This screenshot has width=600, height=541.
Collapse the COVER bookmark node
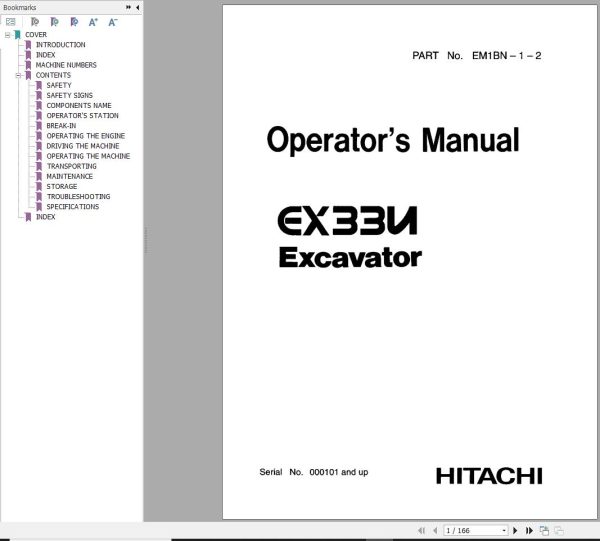tap(7, 35)
